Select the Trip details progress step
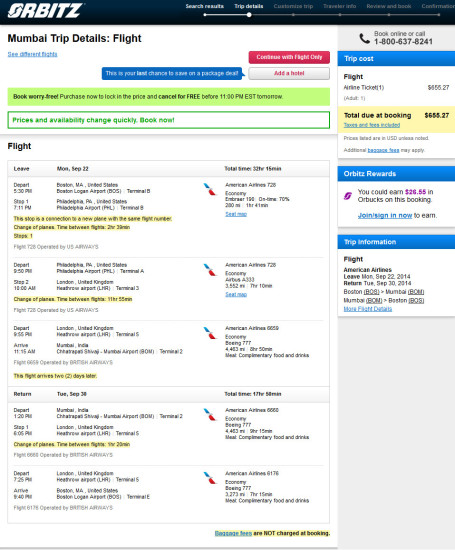Screen dimensions: 455x550 click(x=249, y=6)
